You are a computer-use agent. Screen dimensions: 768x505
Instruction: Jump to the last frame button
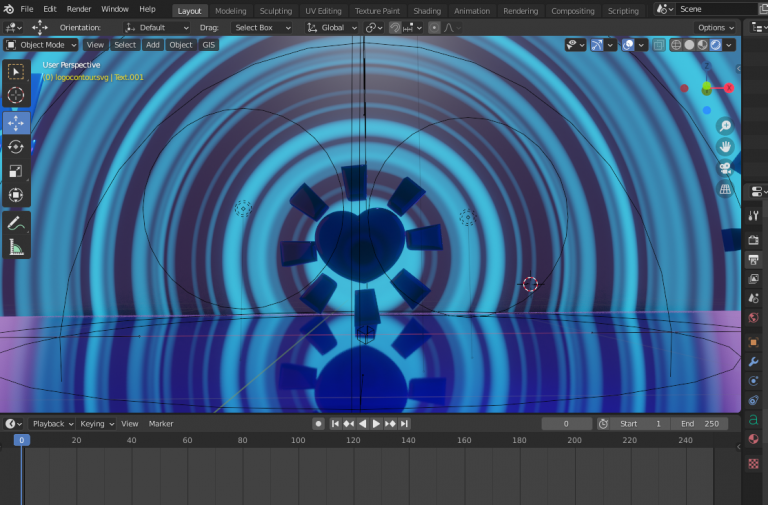coord(404,424)
